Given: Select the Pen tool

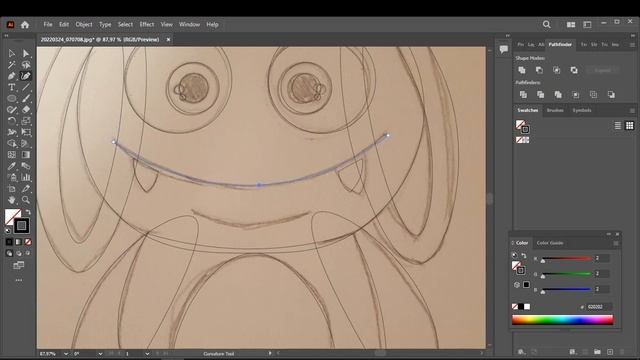Looking at the screenshot, I should [11, 76].
